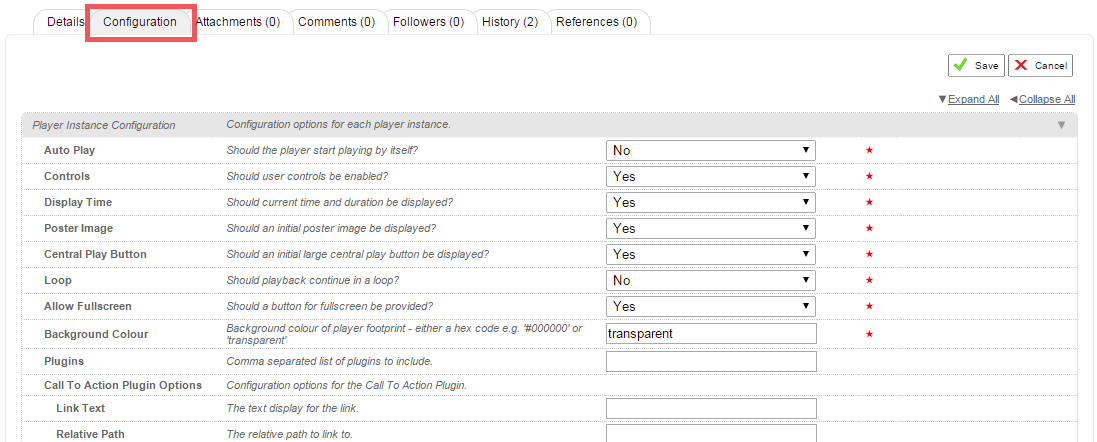This screenshot has height=442, width=1097.
Task: Click the Background Colour text field
Action: coord(711,333)
